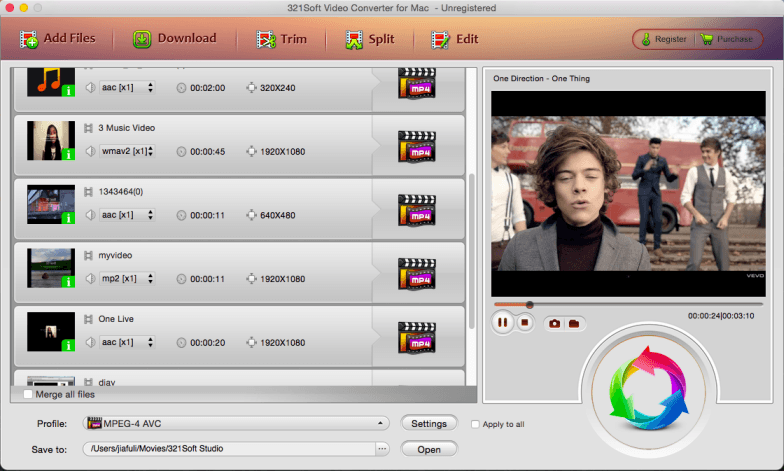Click MP4 output format icon for One Live
The width and height of the screenshot is (784, 471).
[417, 338]
